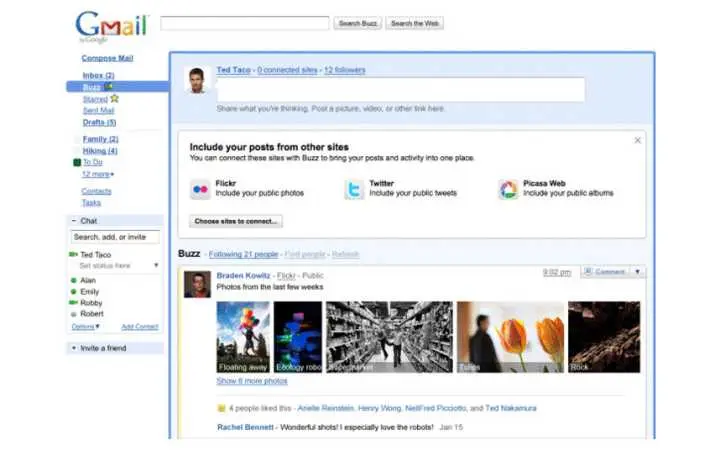Image resolution: width=720 pixels, height=450 pixels.
Task: Click Robert's gray offline status dot
Action: 73,314
